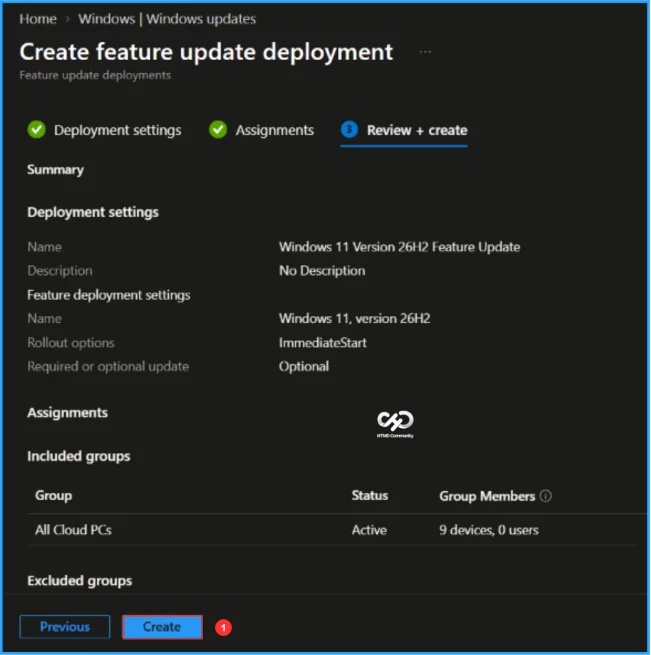This screenshot has height=655, width=651.
Task: Click the Group column header
Action: tap(53, 496)
